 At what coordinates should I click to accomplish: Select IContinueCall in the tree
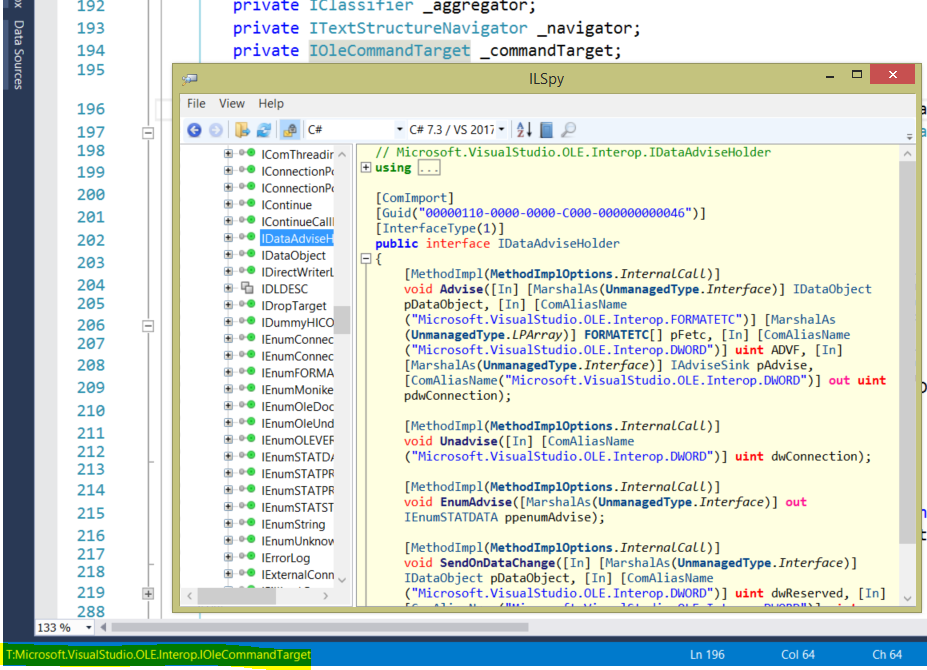[297, 222]
